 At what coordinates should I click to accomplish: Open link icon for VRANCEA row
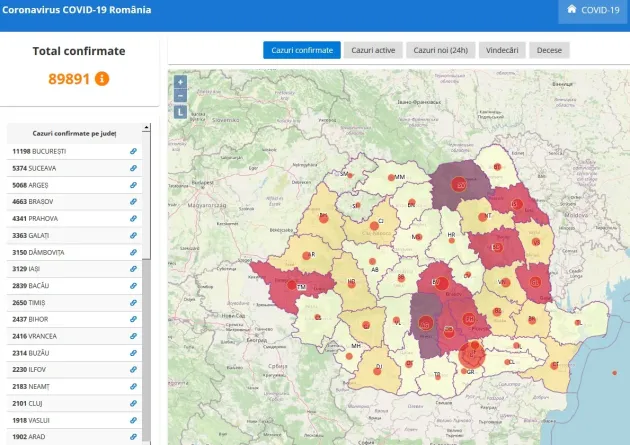pos(133,336)
